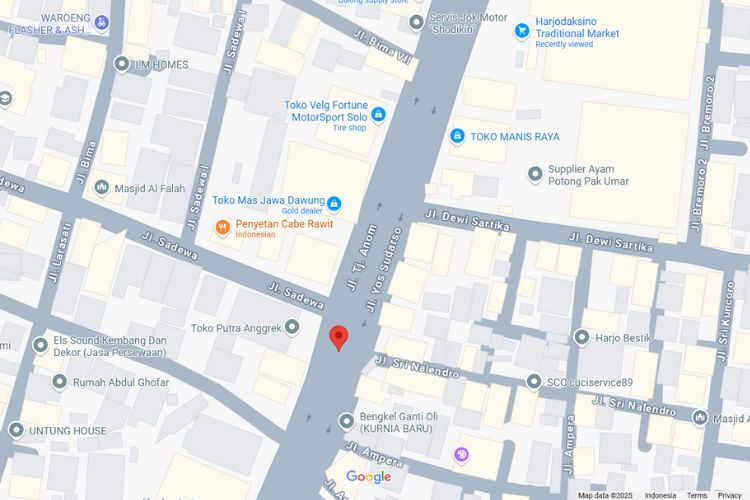Click the Harjo Bestik place marker
This screenshot has height=500, width=750.
pyautogui.click(x=582, y=337)
